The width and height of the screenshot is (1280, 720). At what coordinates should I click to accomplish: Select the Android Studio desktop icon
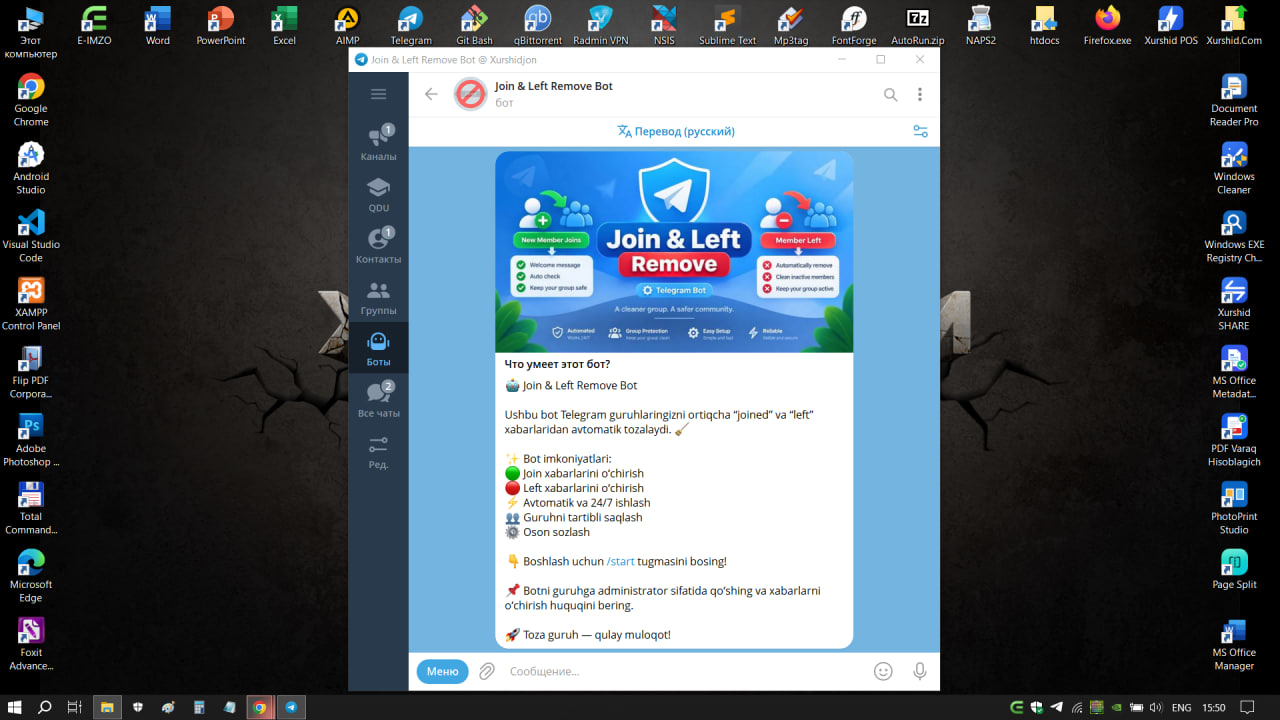point(31,169)
